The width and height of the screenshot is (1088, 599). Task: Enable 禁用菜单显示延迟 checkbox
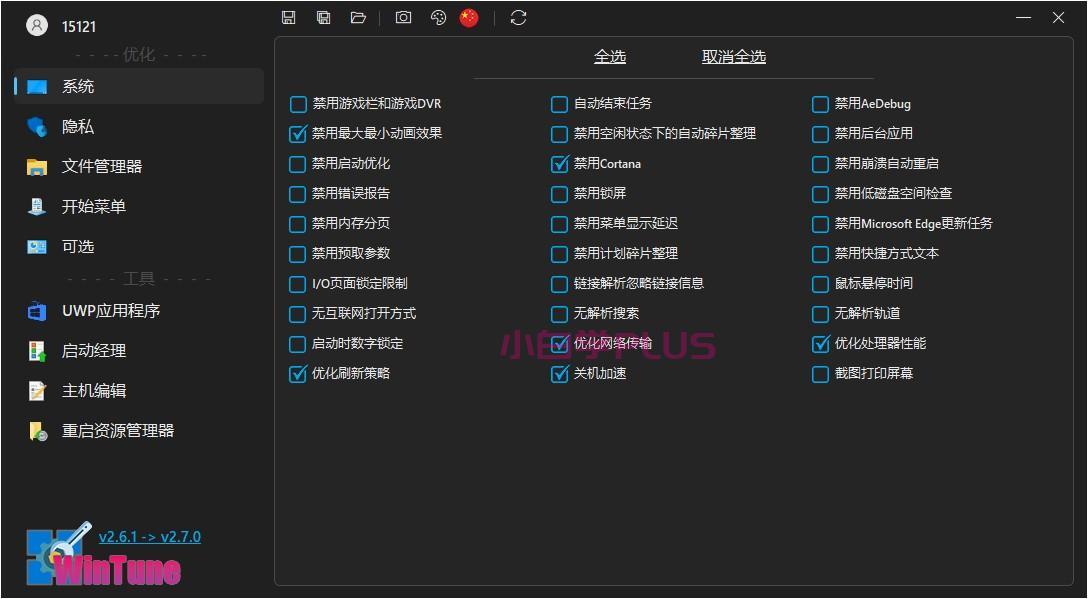click(x=559, y=224)
